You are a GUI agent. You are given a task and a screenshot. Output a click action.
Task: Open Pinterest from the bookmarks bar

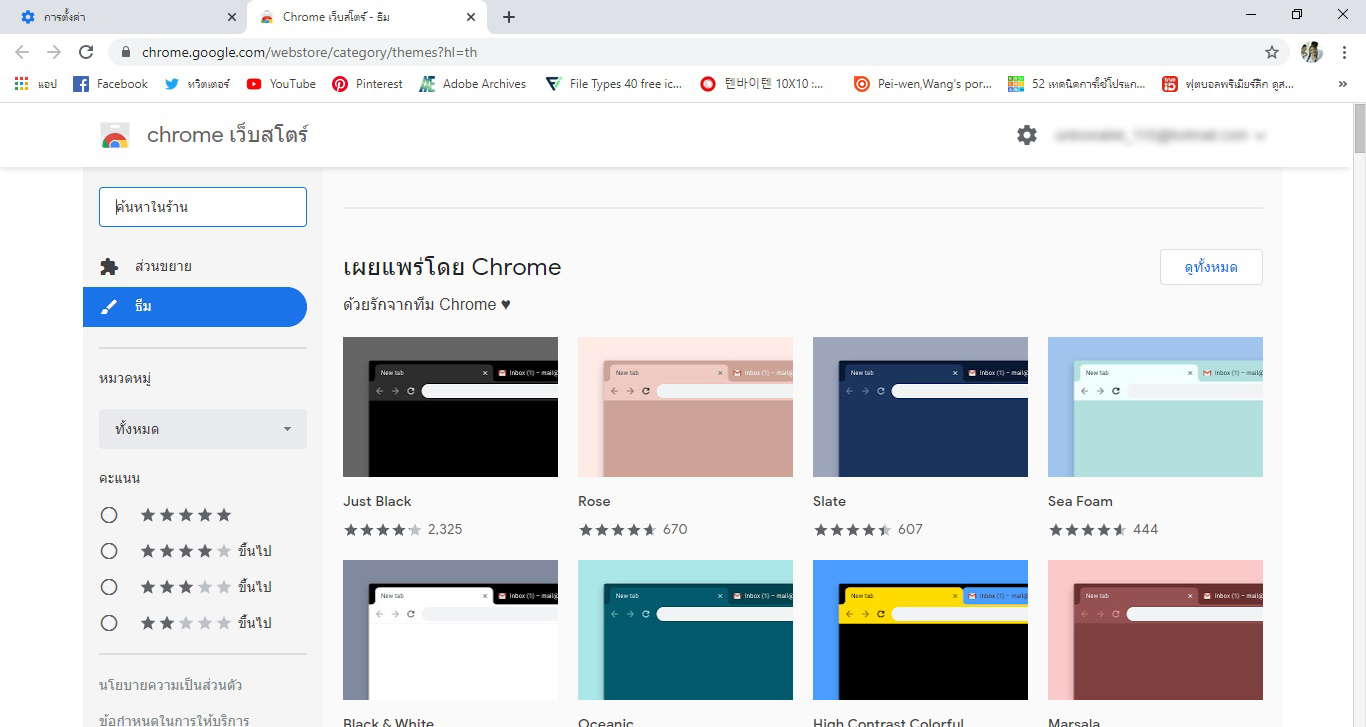click(367, 84)
